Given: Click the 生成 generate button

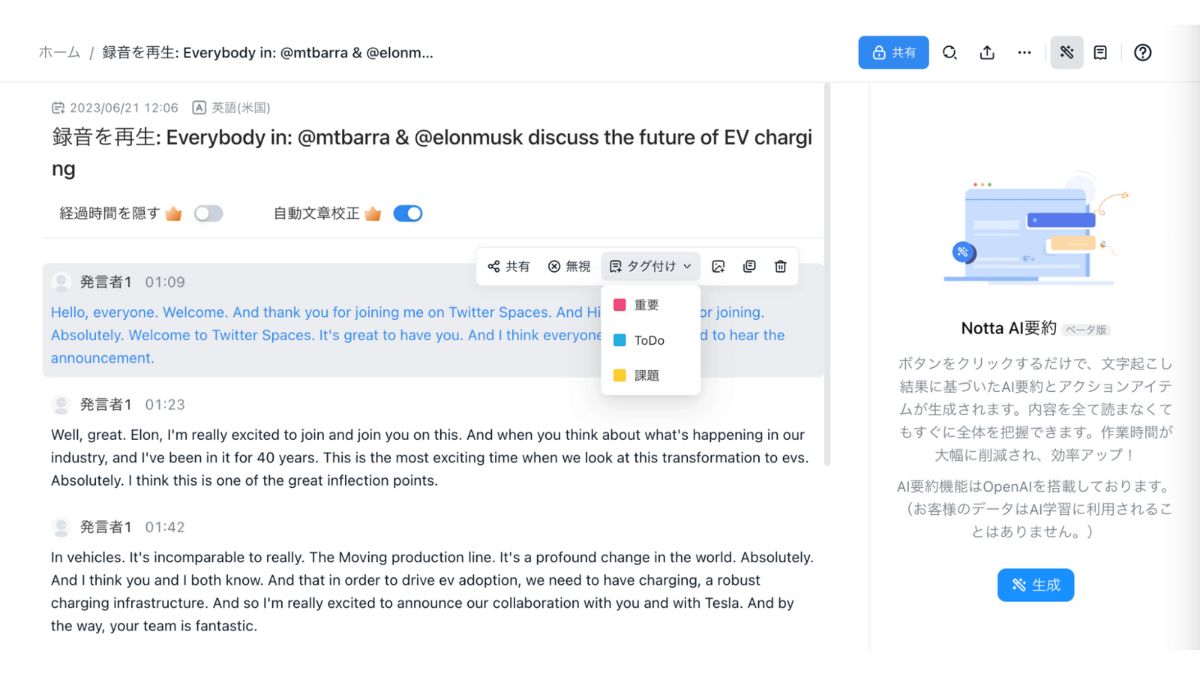Looking at the screenshot, I should (x=1035, y=585).
